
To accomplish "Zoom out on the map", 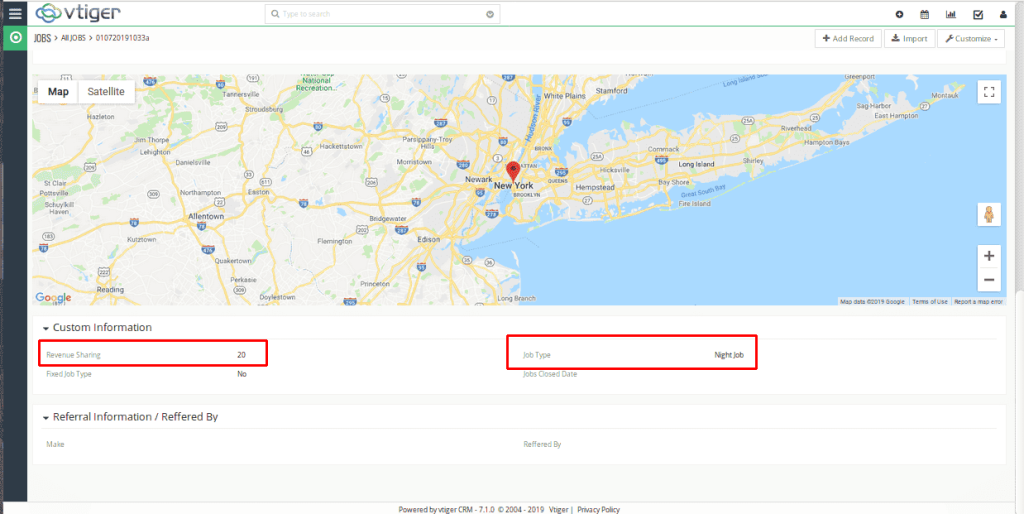I will (x=988, y=280).
